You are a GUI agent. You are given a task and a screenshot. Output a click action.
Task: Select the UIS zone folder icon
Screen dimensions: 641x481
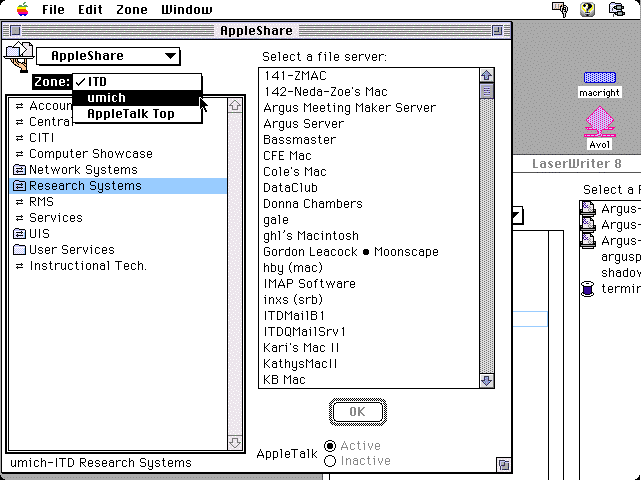[19, 234]
